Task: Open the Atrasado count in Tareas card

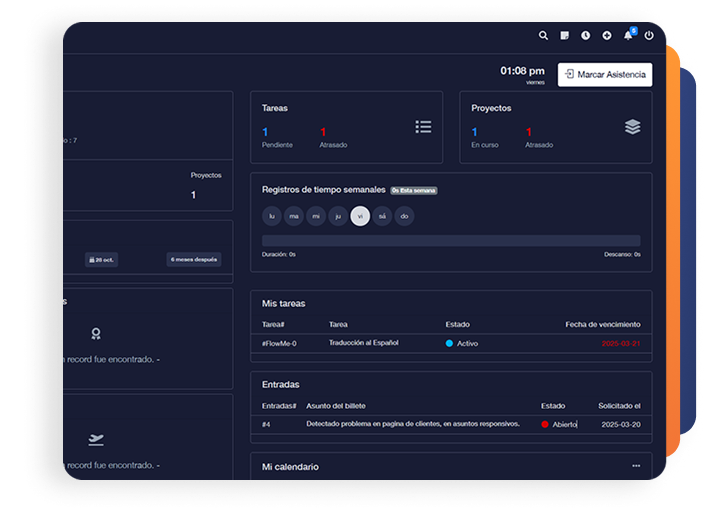Action: tap(323, 132)
